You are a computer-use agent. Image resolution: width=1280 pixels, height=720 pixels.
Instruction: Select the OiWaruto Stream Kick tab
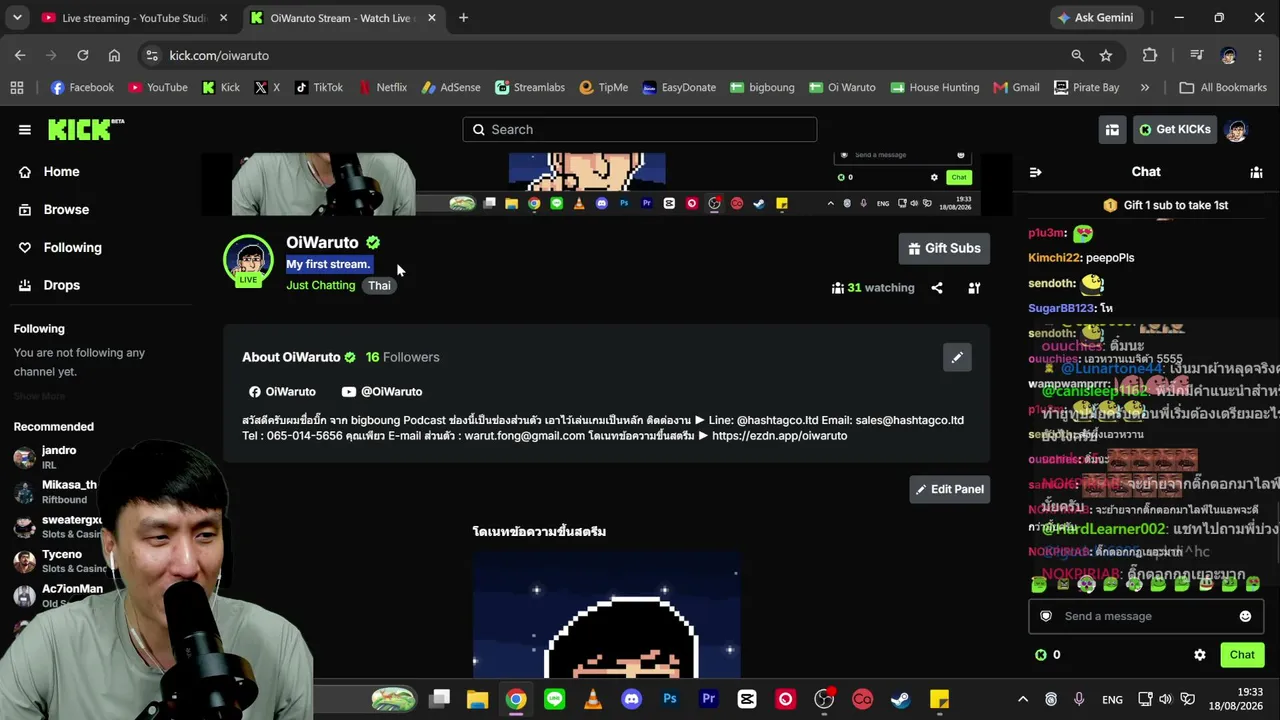point(342,18)
